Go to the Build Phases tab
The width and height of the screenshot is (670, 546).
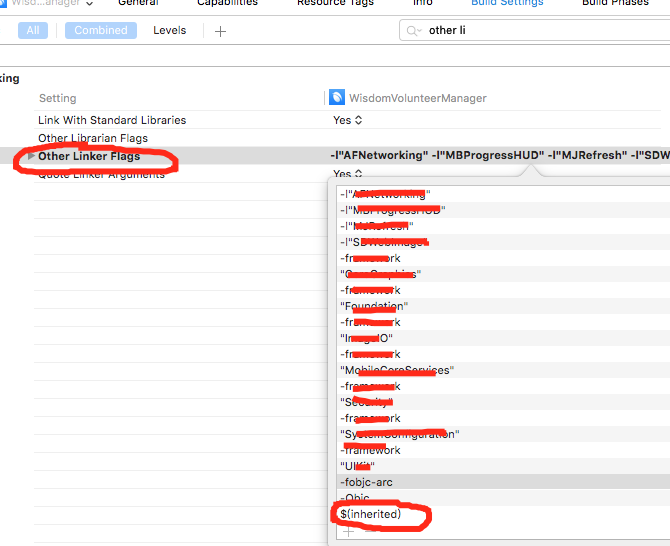(x=615, y=3)
